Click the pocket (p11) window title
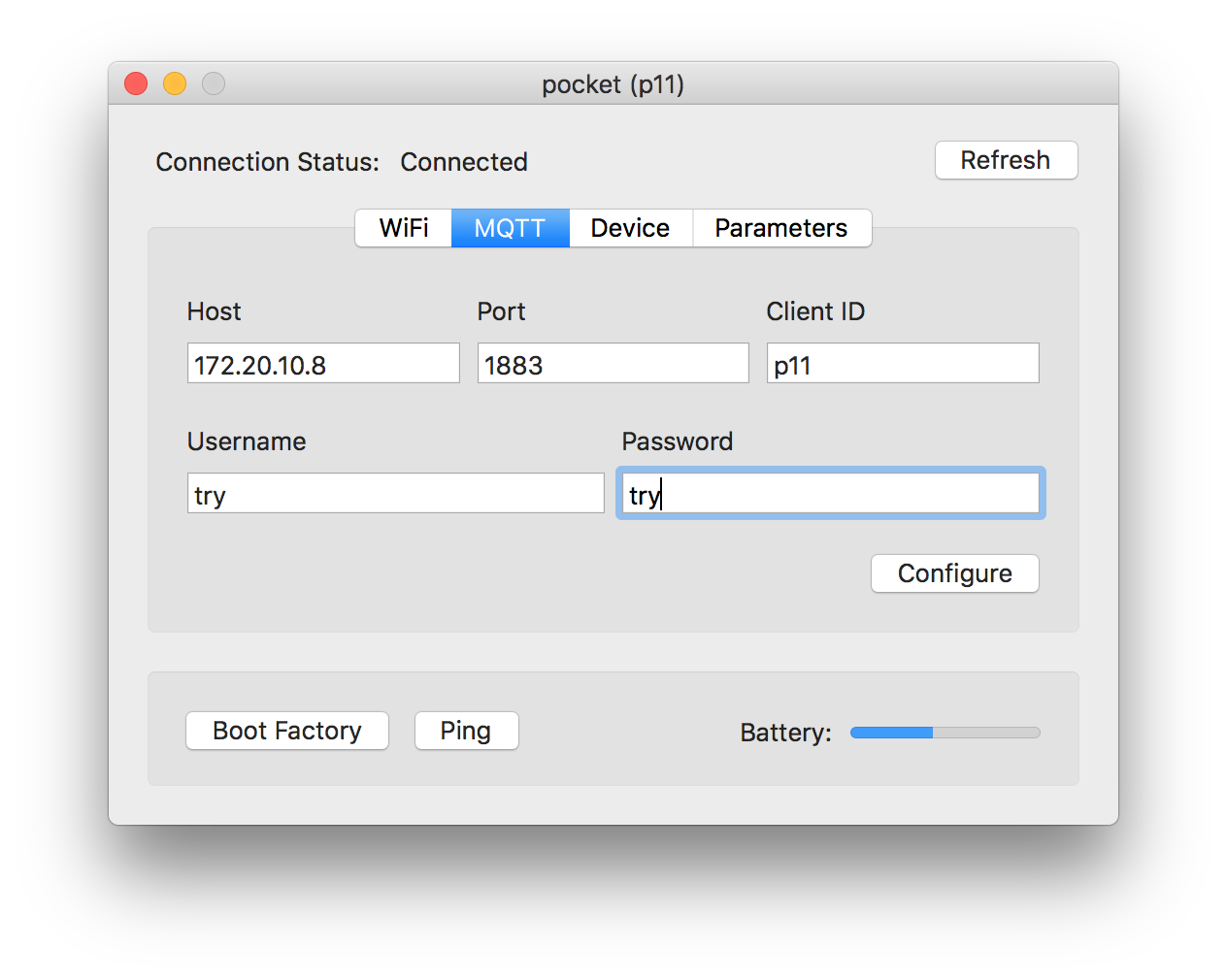This screenshot has height=980, width=1227. [x=613, y=84]
